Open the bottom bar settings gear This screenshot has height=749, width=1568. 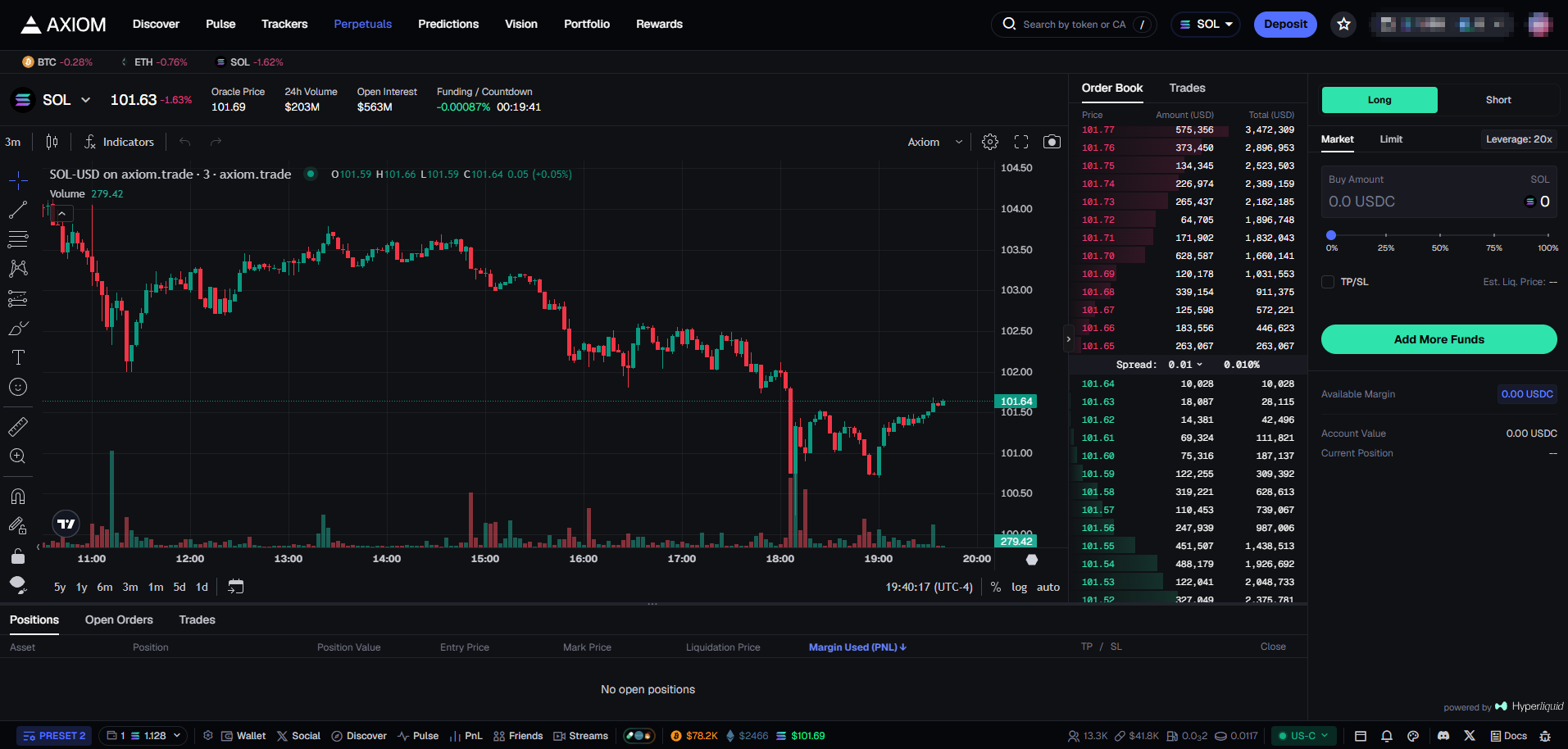[x=208, y=736]
